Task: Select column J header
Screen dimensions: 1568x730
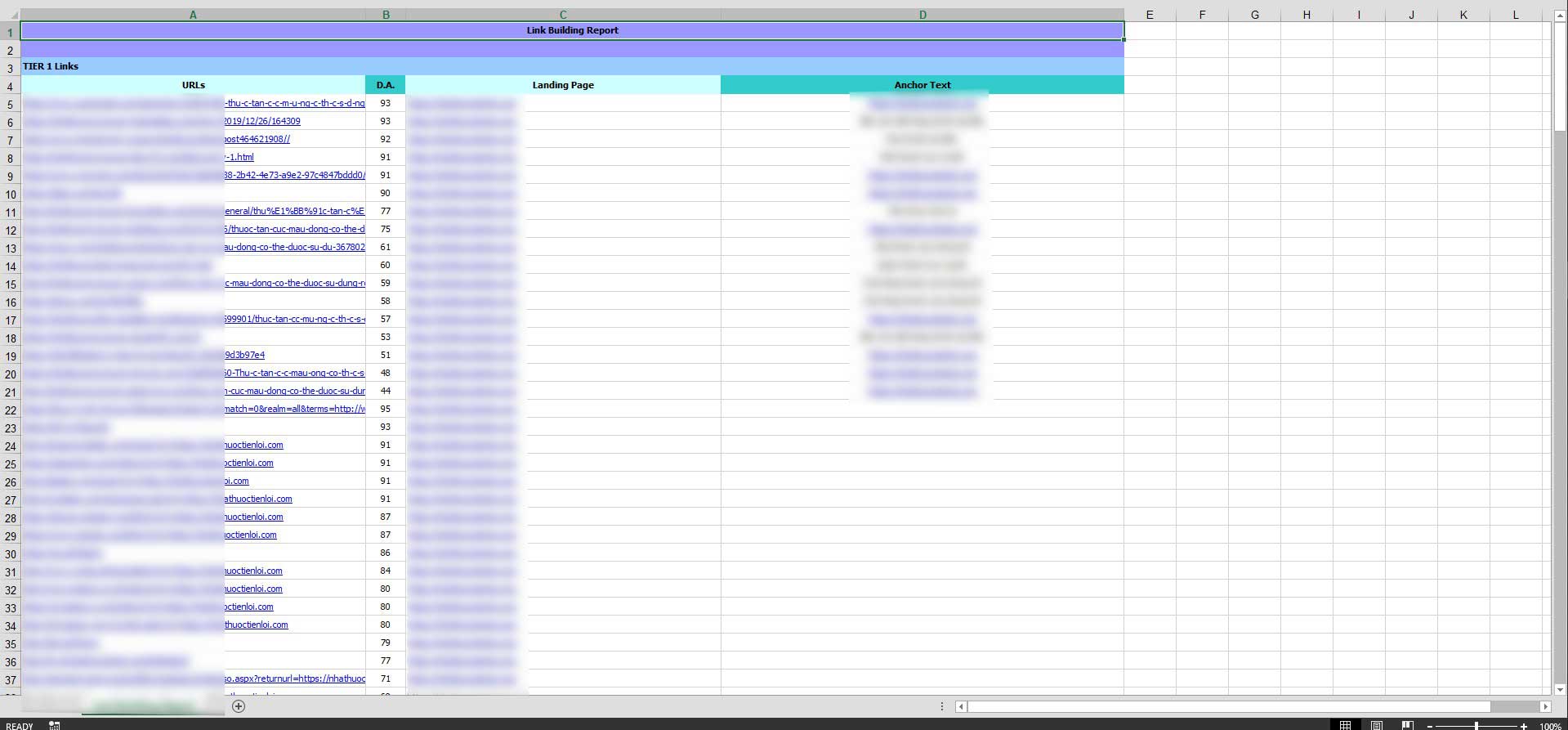Action: point(1411,15)
